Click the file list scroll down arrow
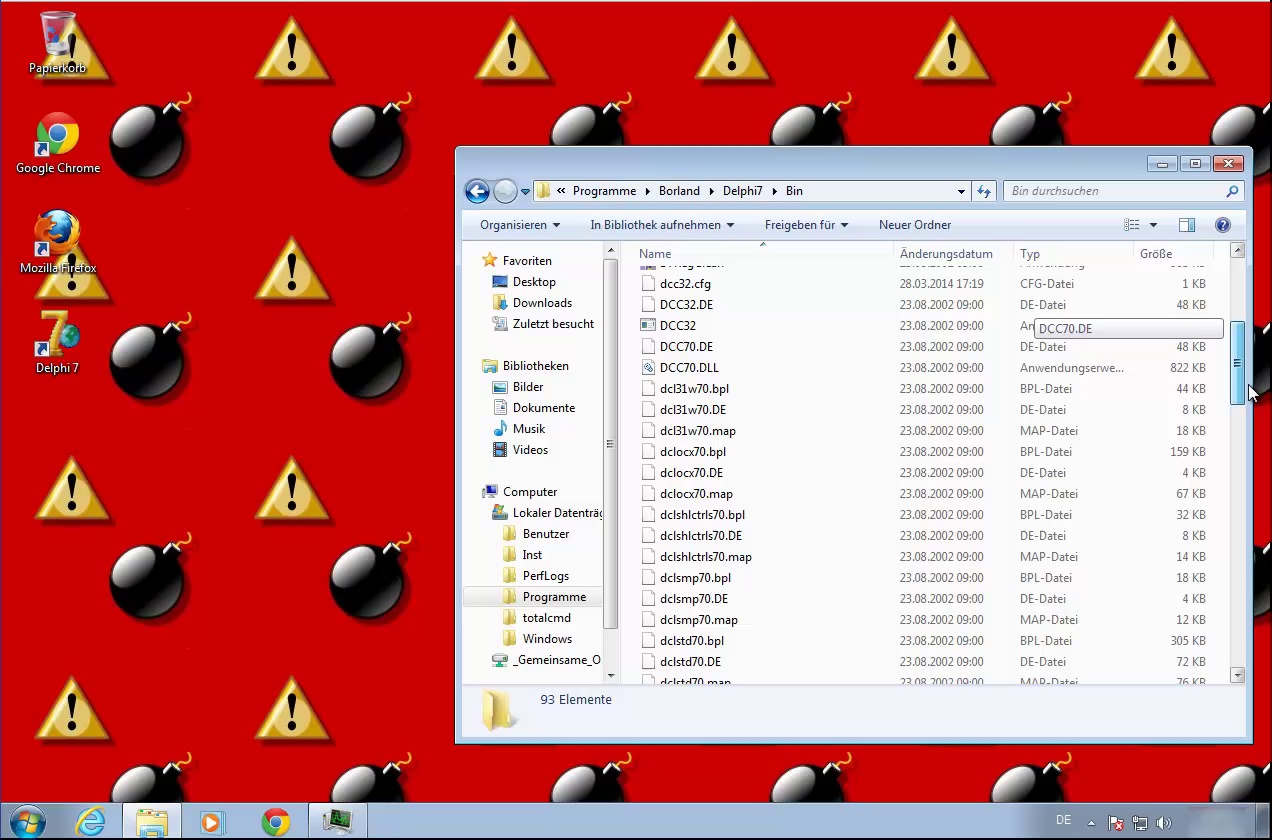 [1237, 675]
